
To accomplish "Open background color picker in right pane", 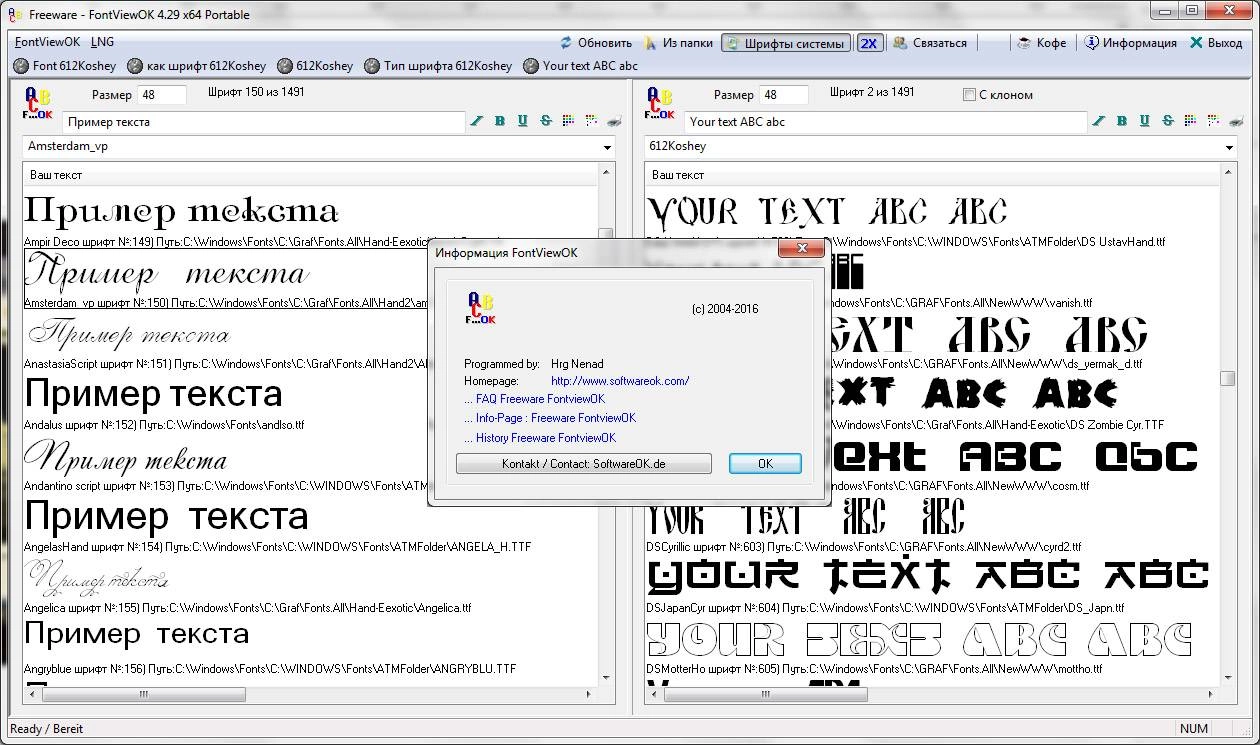I will click(1213, 121).
